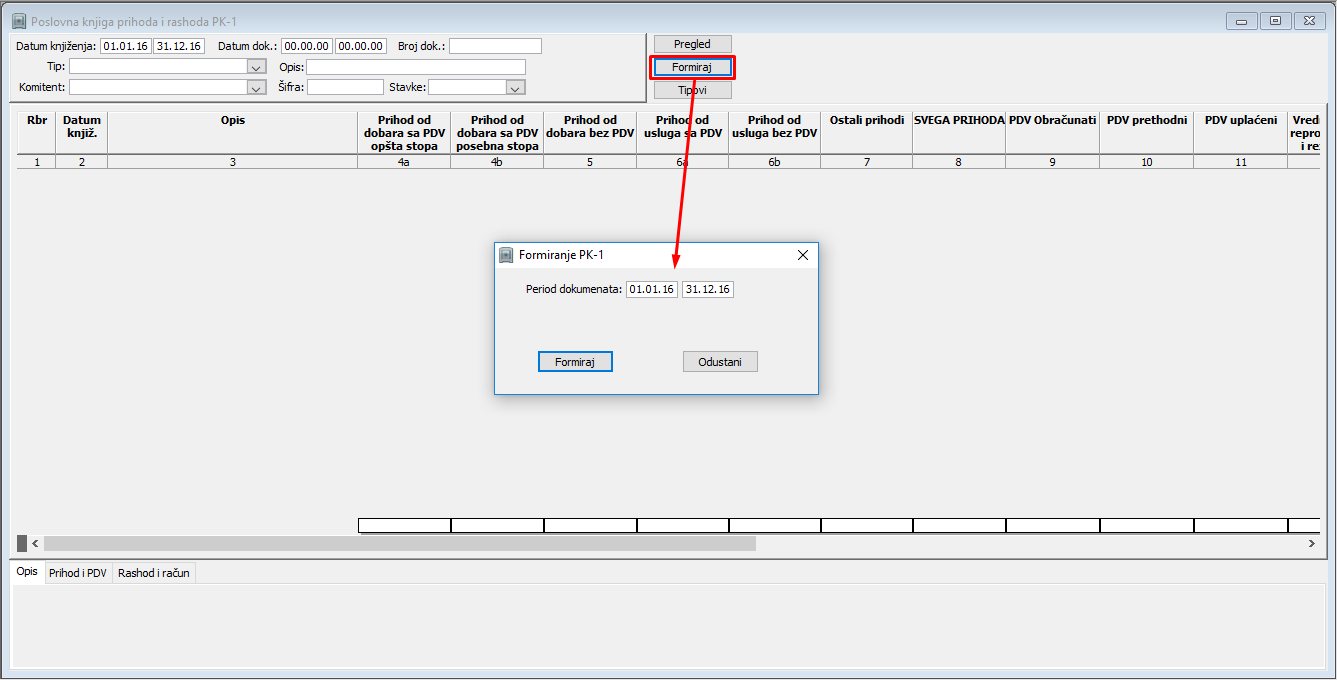Click the Prihod od usluga bez PDV header
Viewport: 1337px width, 680px height.
(775, 133)
